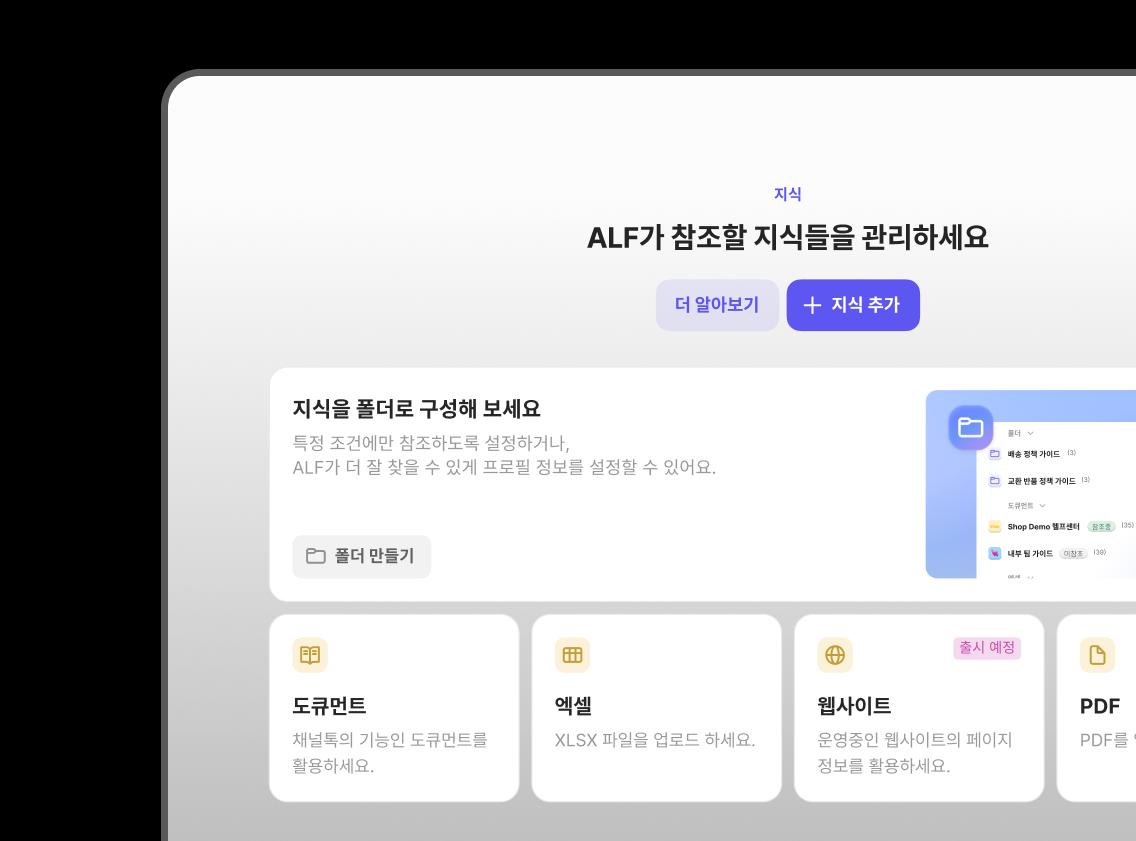1136x841 pixels.
Task: Expand the 배송 정책 가이드 folder entry
Action: coord(1040,453)
